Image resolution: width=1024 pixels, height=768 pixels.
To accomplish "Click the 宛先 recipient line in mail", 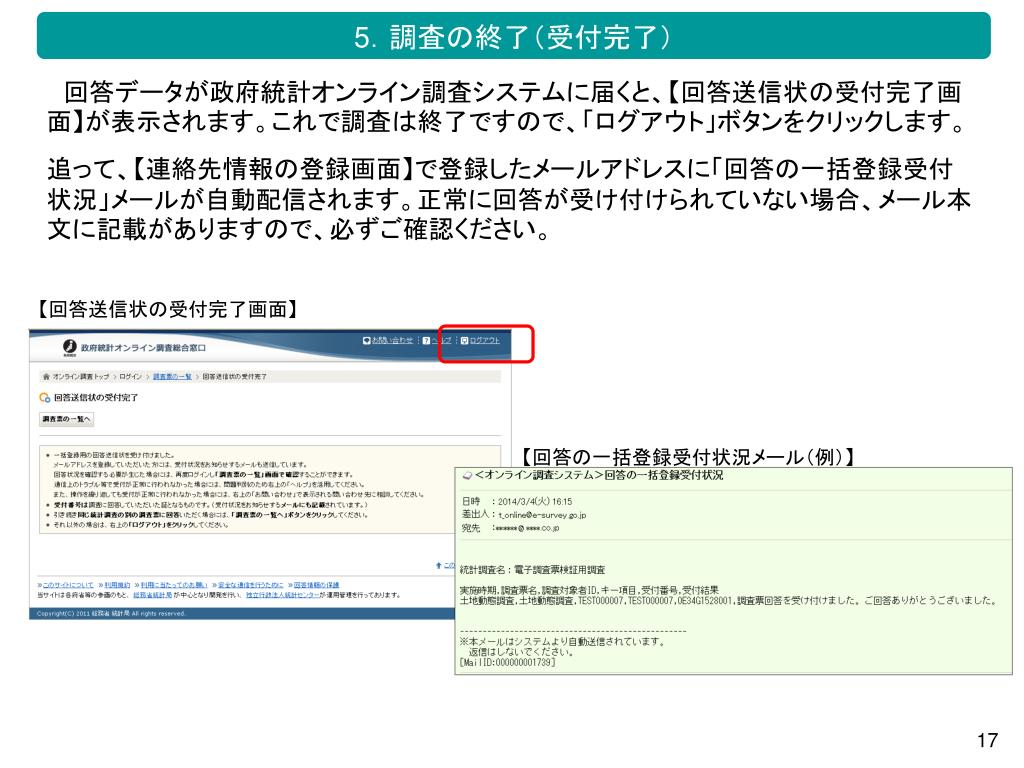I will [510, 528].
